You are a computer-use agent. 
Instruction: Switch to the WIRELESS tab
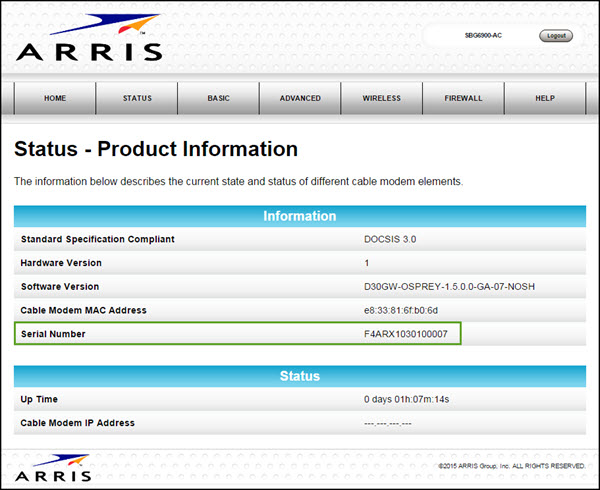click(x=381, y=98)
